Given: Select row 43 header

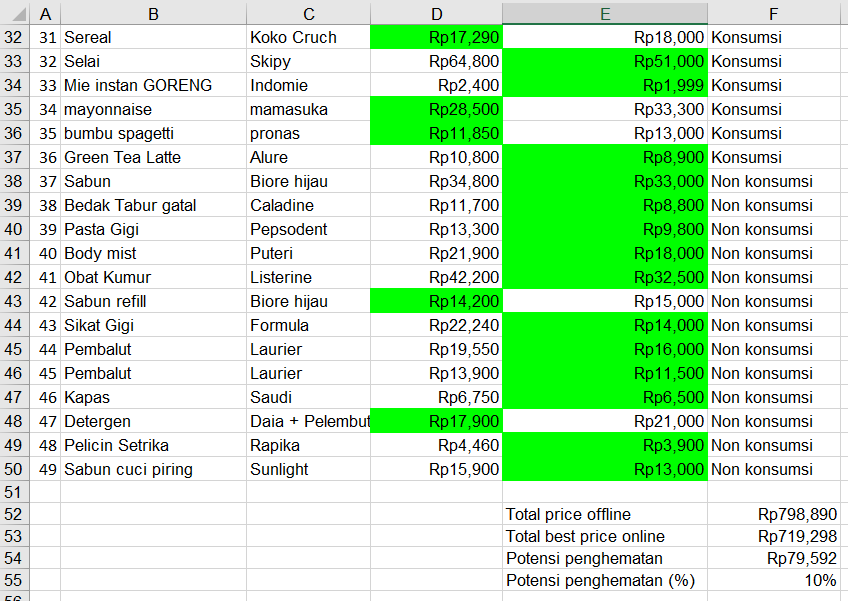Looking at the screenshot, I should click(x=14, y=301).
